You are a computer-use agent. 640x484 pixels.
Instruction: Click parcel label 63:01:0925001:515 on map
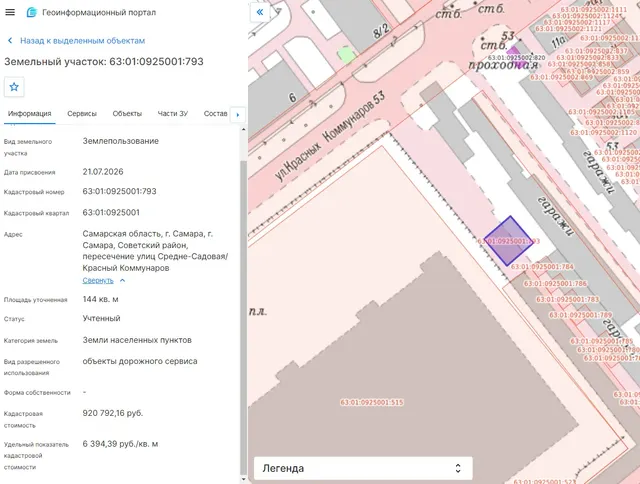point(372,402)
